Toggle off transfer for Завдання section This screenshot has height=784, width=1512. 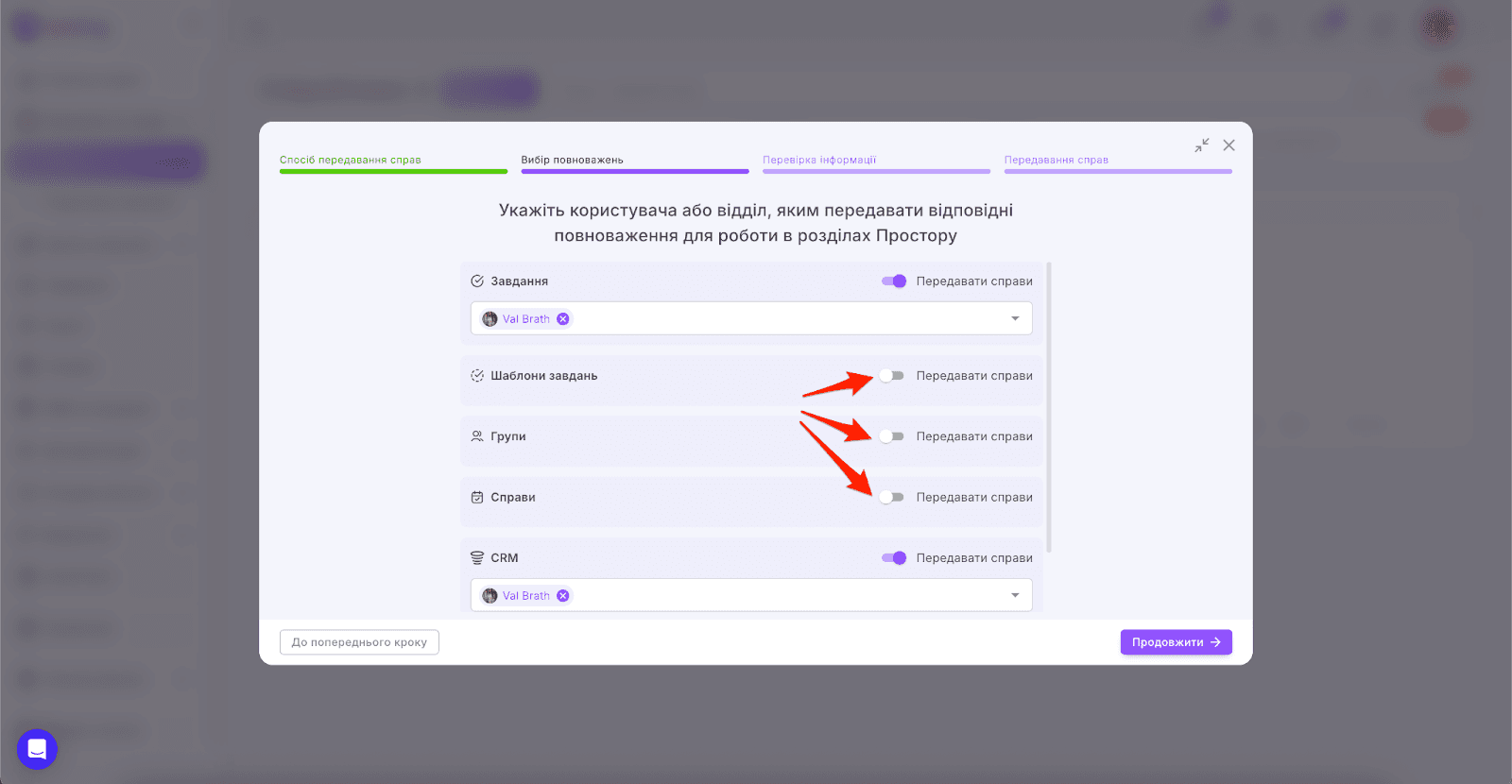[894, 281]
